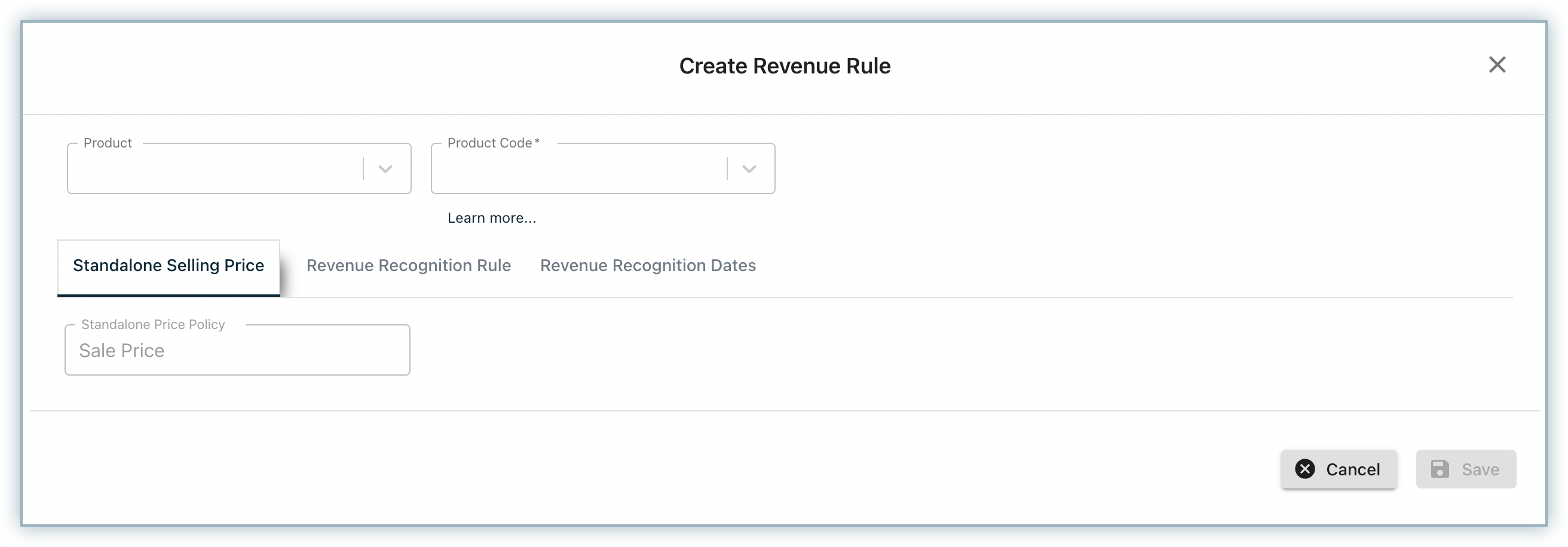Click the Create Revenue Rule heading

tap(784, 66)
